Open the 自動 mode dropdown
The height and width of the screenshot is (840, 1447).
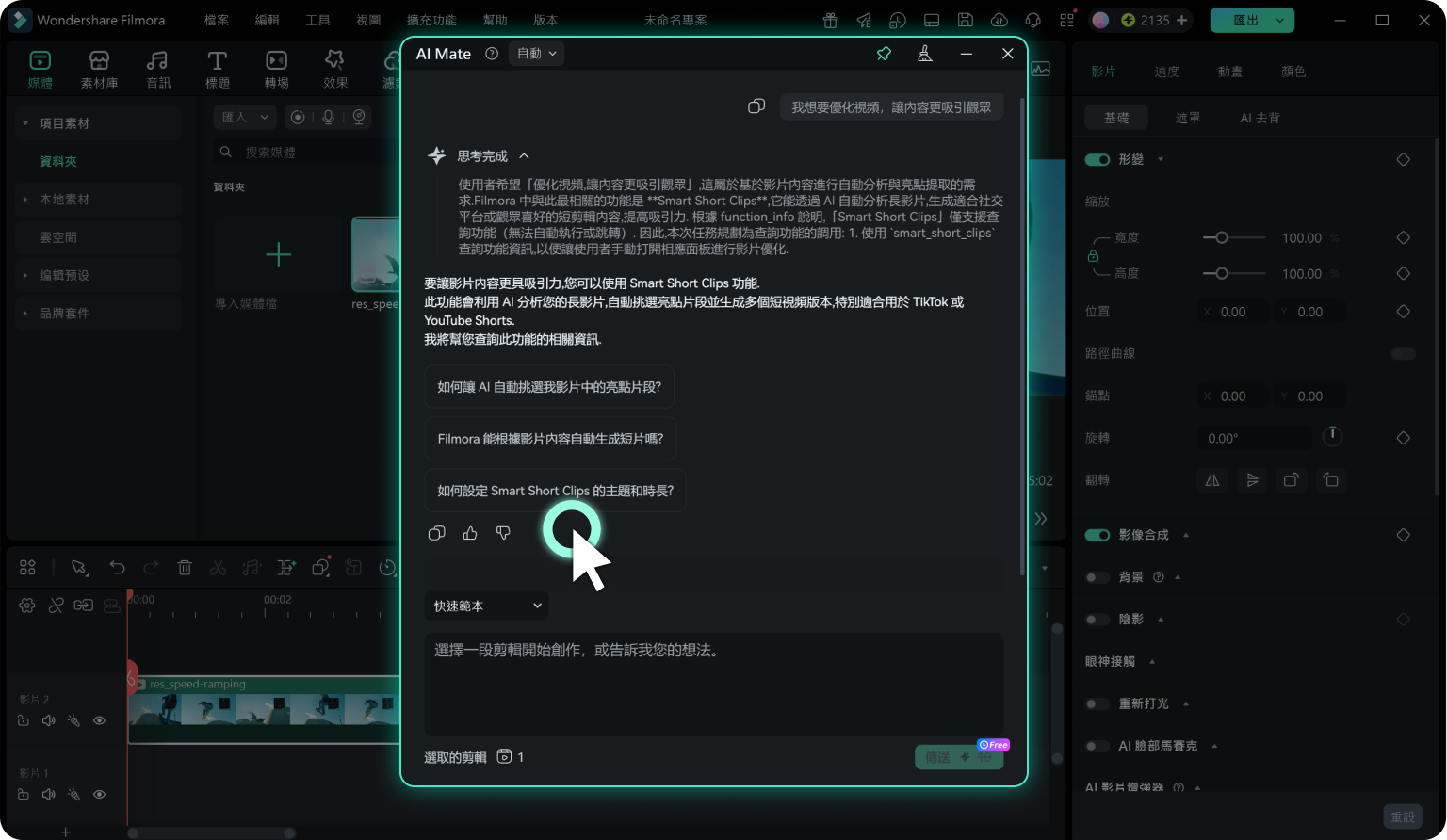point(536,54)
